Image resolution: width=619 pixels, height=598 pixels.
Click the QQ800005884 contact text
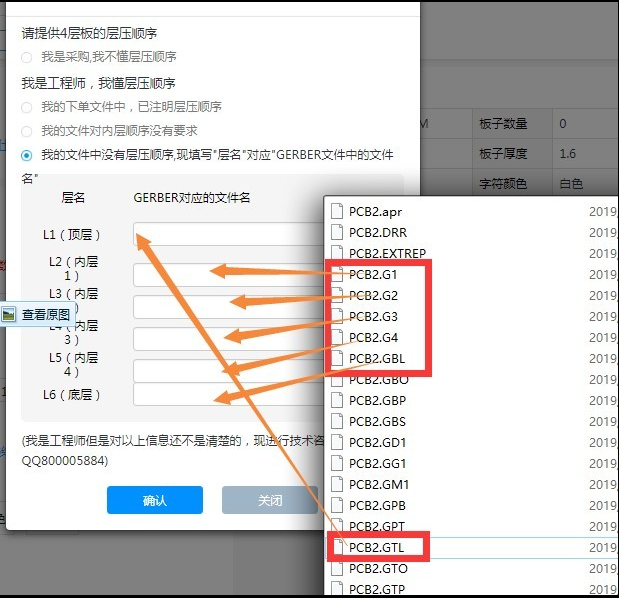point(63,460)
